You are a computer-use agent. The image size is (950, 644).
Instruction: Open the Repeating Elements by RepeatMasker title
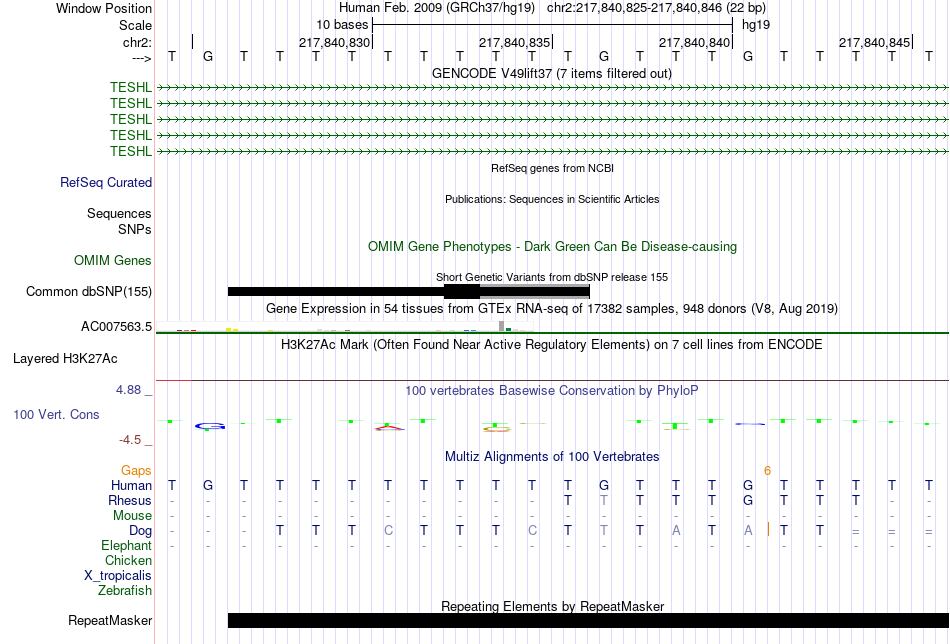click(552, 606)
